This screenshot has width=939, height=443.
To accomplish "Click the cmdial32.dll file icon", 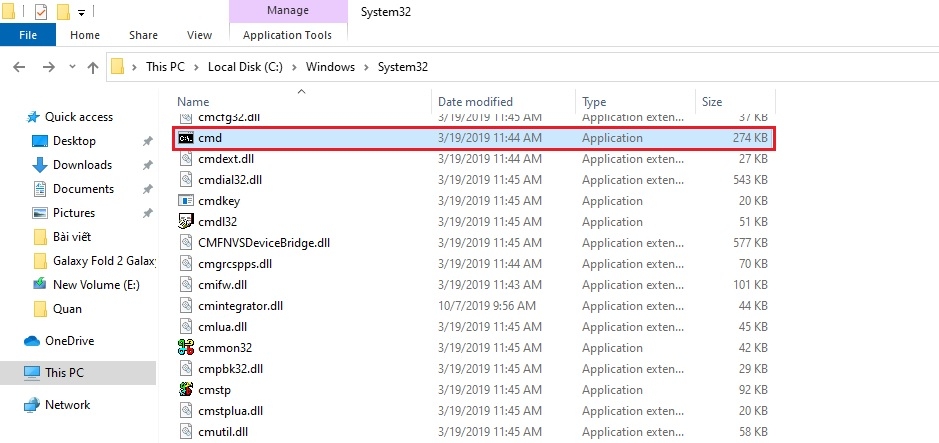I will (x=186, y=180).
